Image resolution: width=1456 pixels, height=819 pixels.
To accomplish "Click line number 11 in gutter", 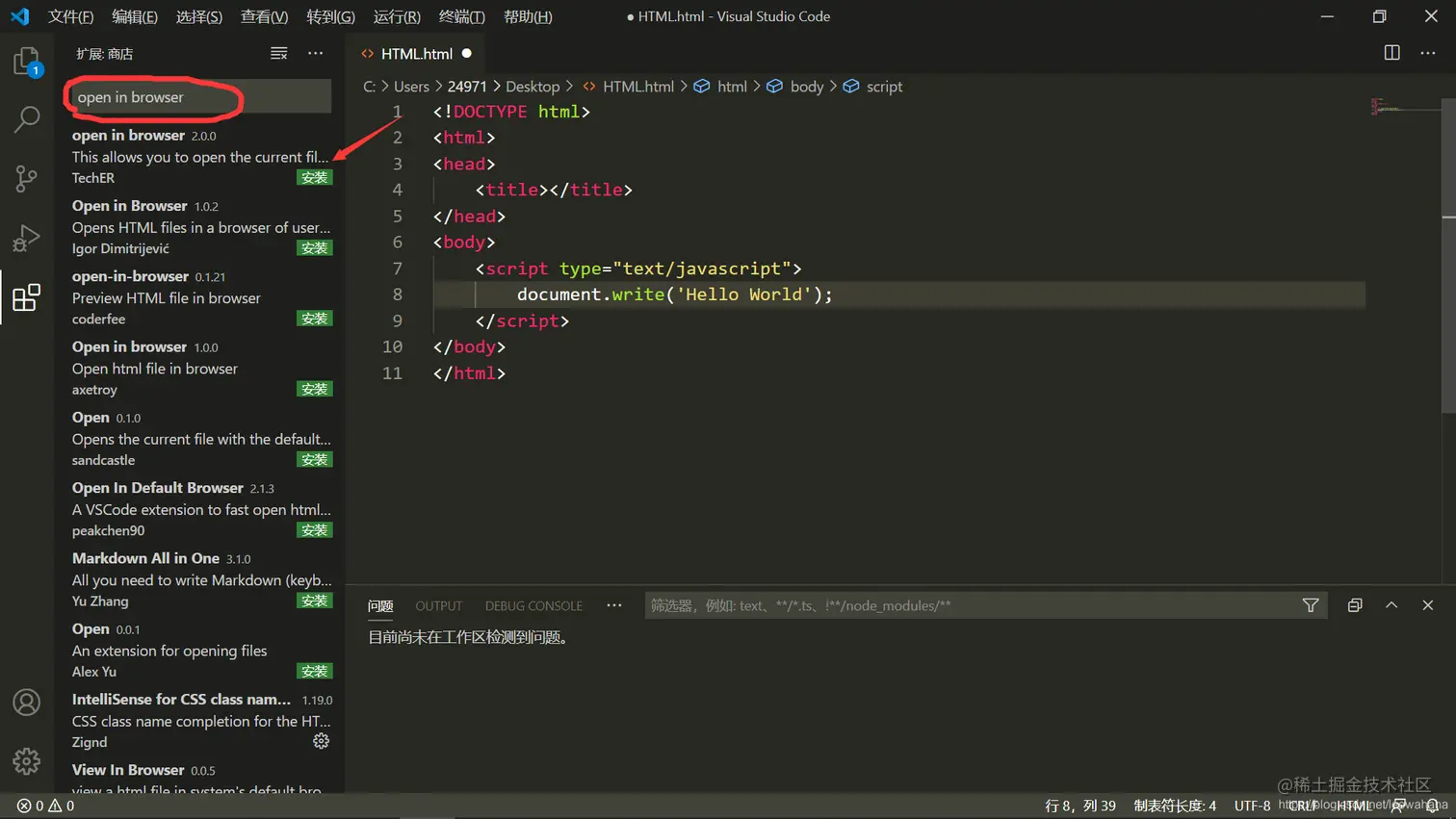I will pos(392,373).
